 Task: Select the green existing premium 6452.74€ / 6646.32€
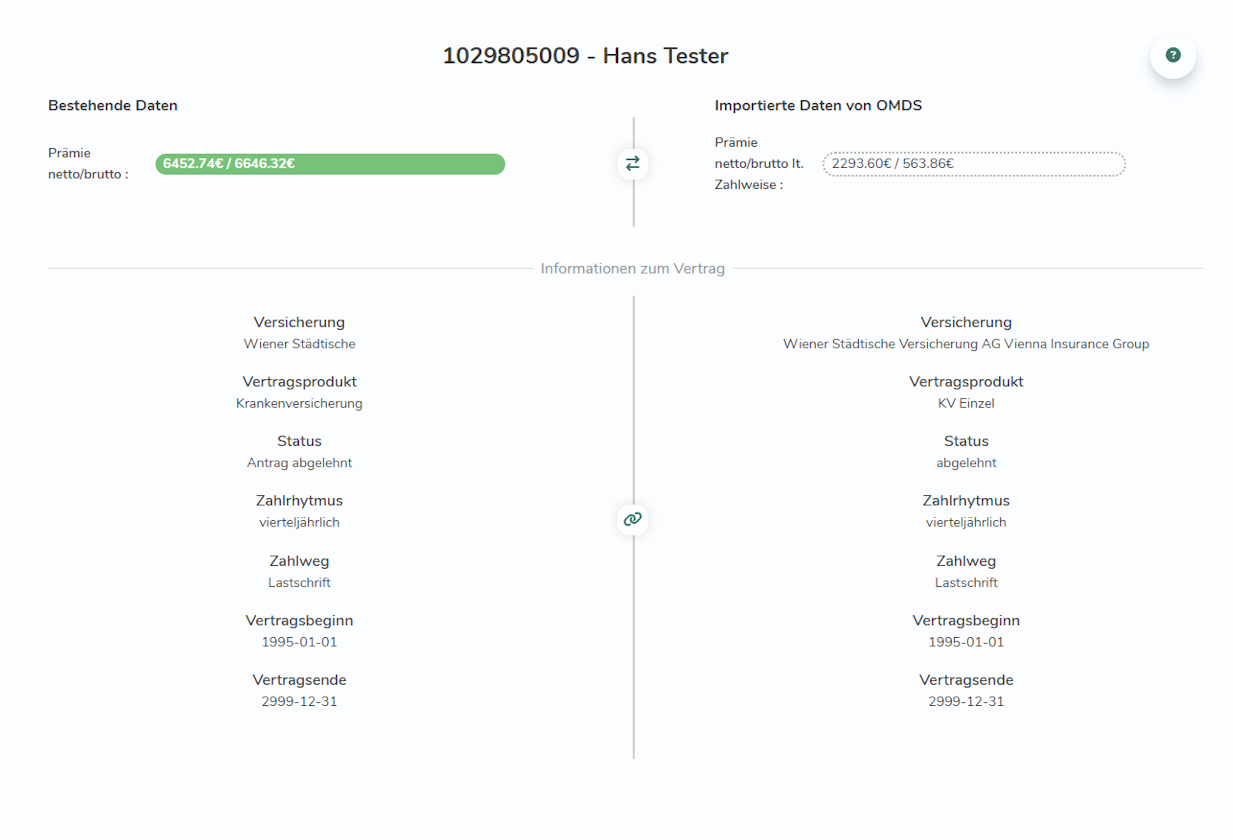point(330,164)
